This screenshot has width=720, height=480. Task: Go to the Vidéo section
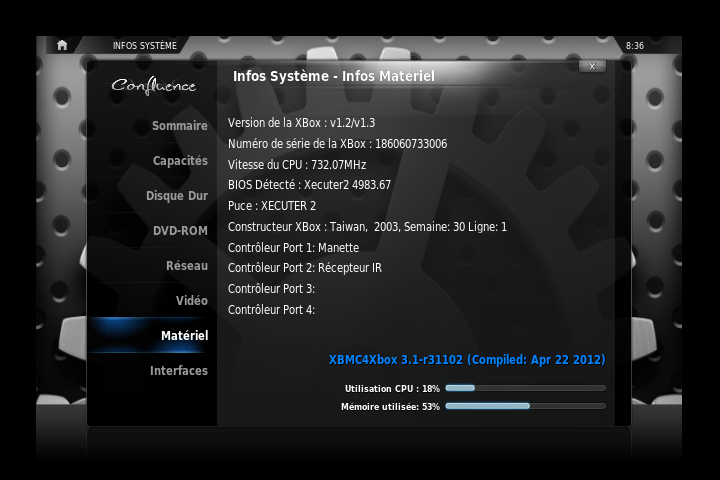[x=191, y=301]
